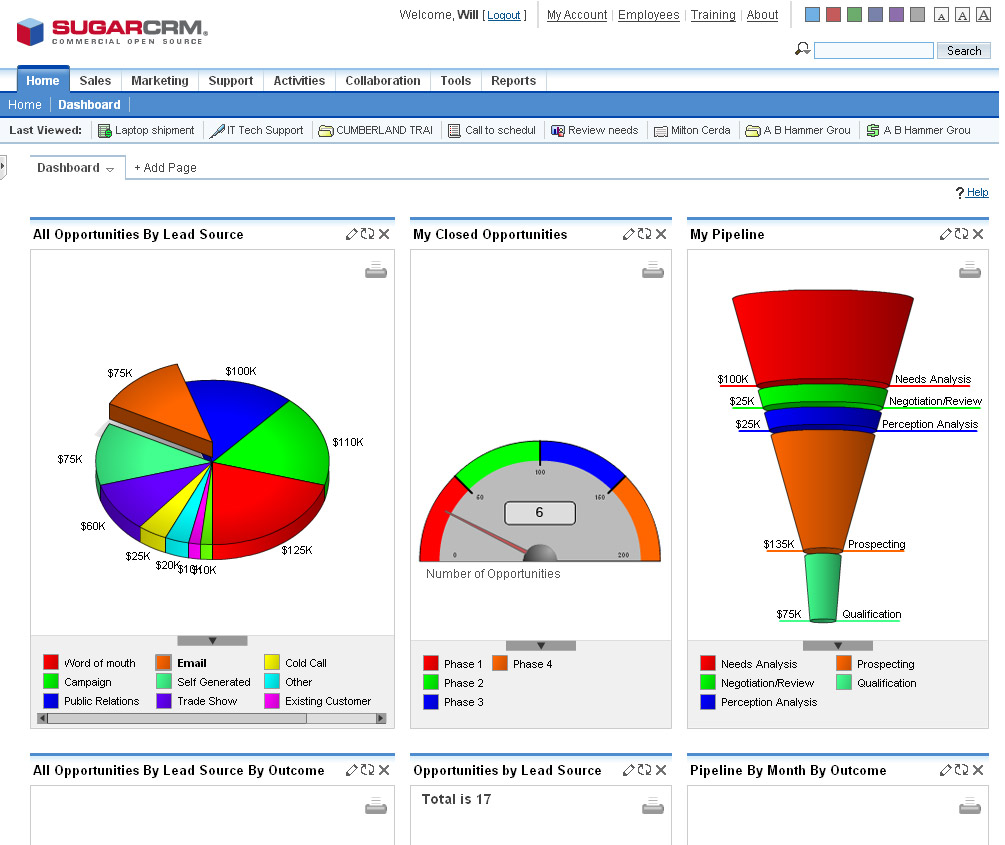Click the search magnifier icon

[x=802, y=49]
